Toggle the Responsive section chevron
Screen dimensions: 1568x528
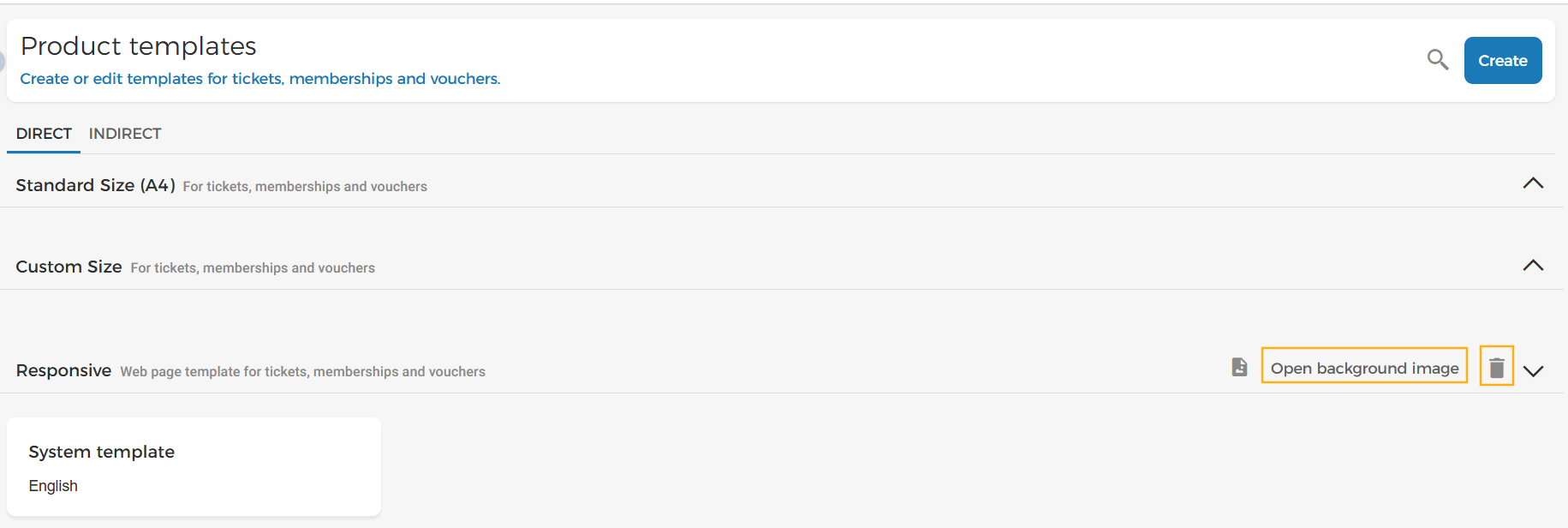click(1533, 371)
